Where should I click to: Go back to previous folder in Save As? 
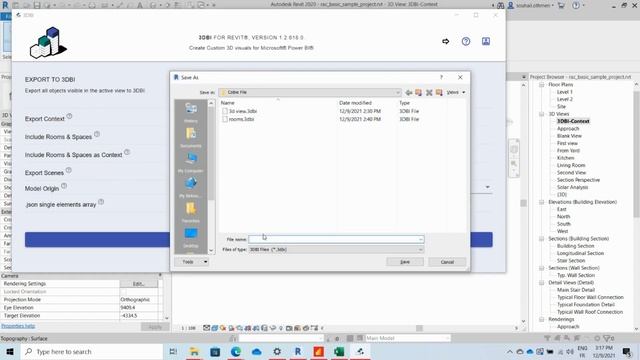[409, 93]
